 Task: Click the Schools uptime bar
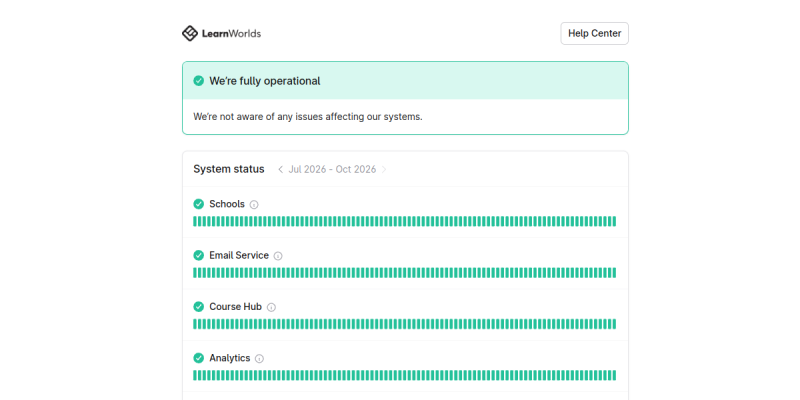405,221
